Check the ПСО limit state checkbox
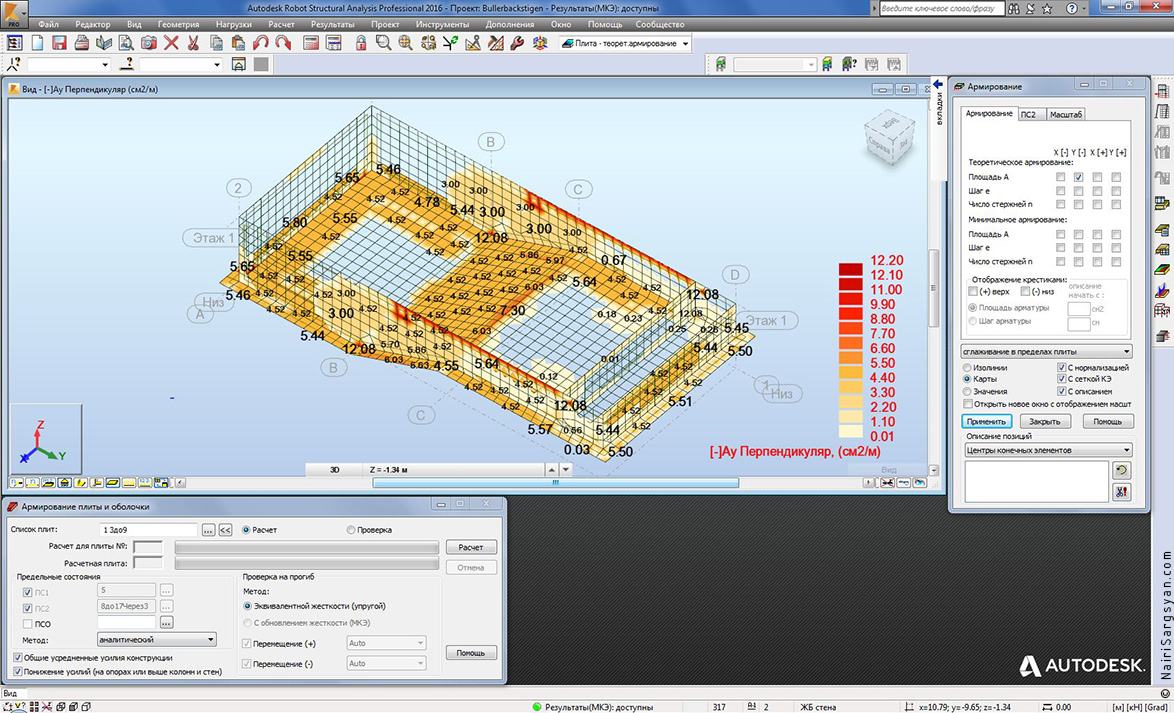This screenshot has width=1174, height=713. click(x=28, y=624)
